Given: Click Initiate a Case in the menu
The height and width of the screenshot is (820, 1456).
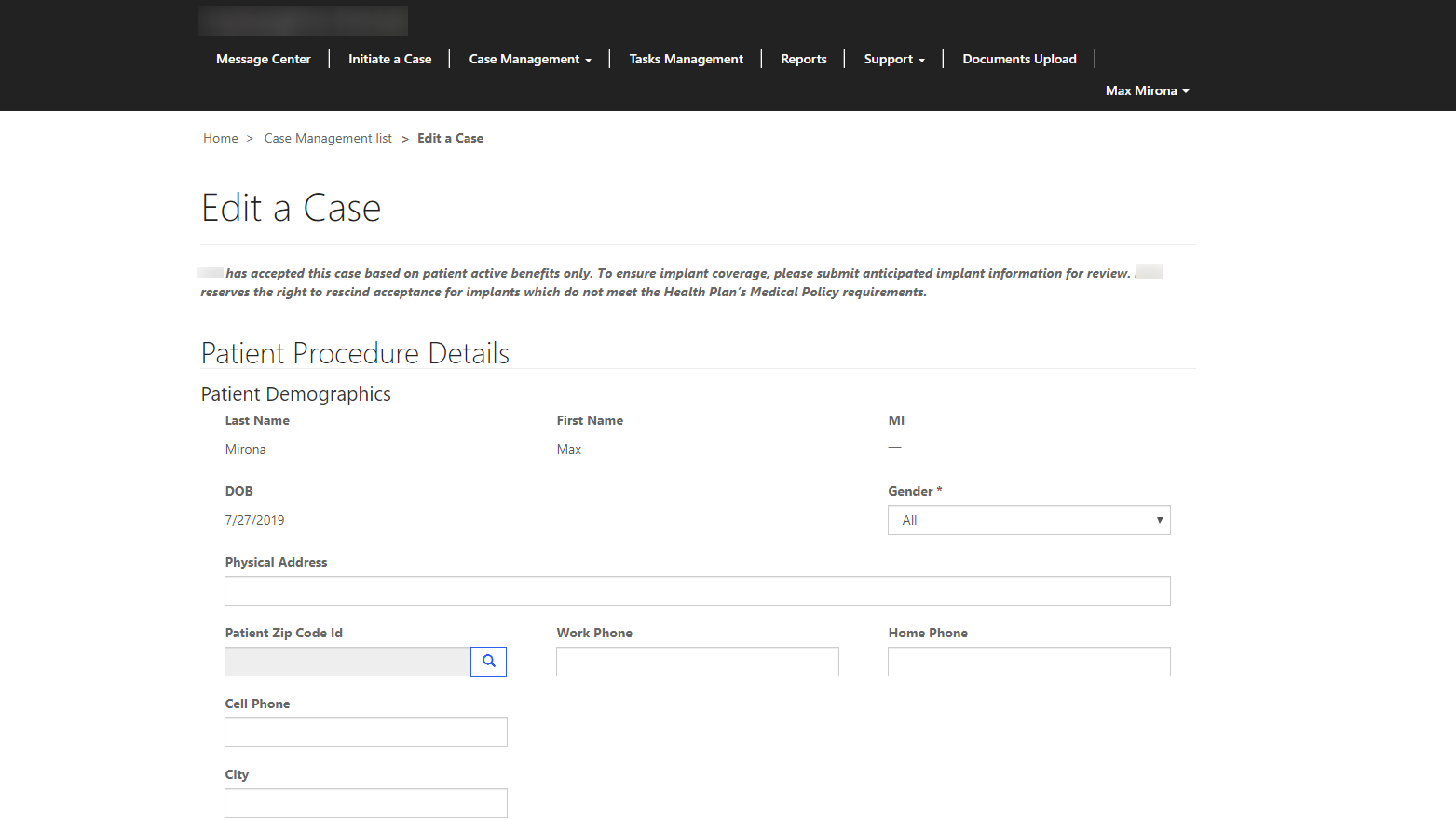Looking at the screenshot, I should point(389,59).
